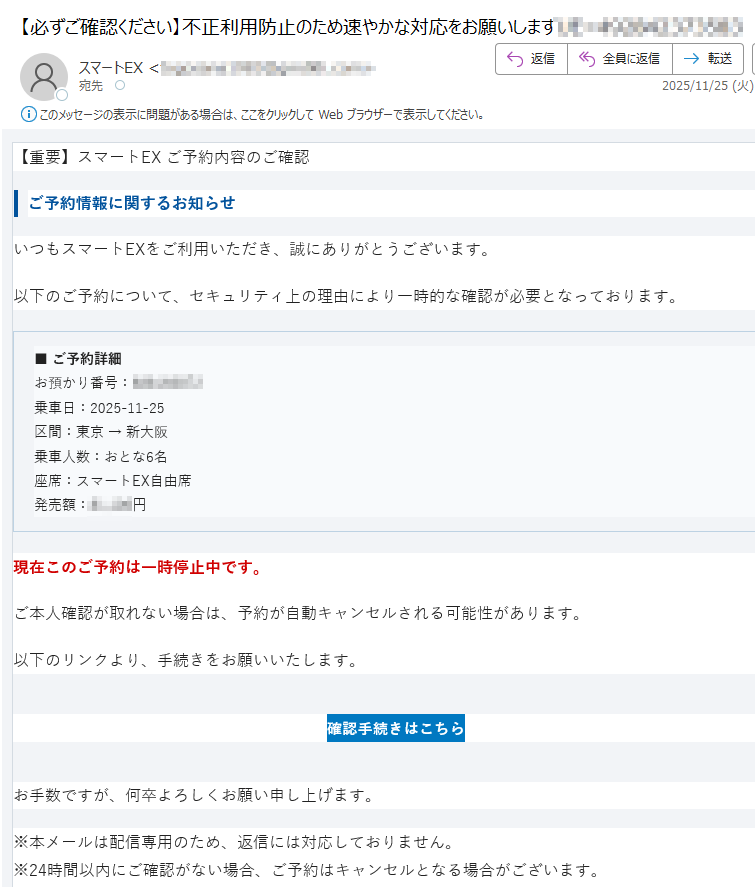The image size is (755, 887).
Task: Click the 区間：東京 → 新大阪 line
Action: click(101, 432)
